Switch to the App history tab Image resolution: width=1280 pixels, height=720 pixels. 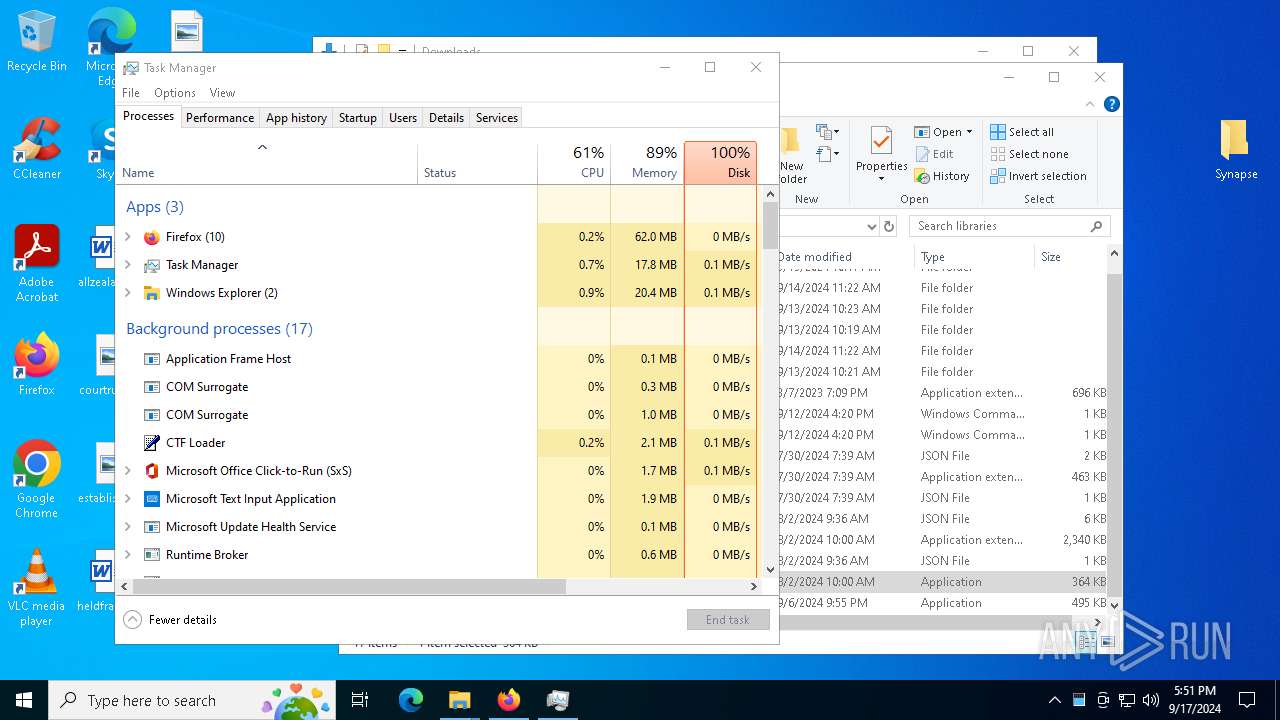pyautogui.click(x=296, y=118)
